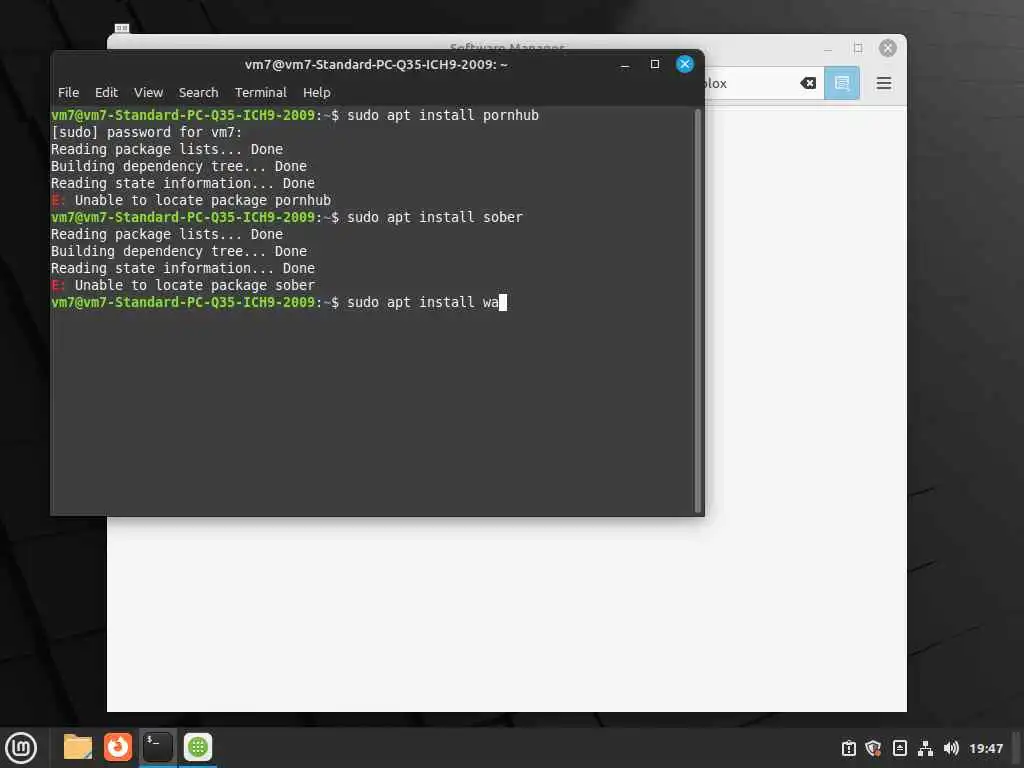Image resolution: width=1024 pixels, height=768 pixels.
Task: Open the terminal Search menu
Action: pos(199,92)
